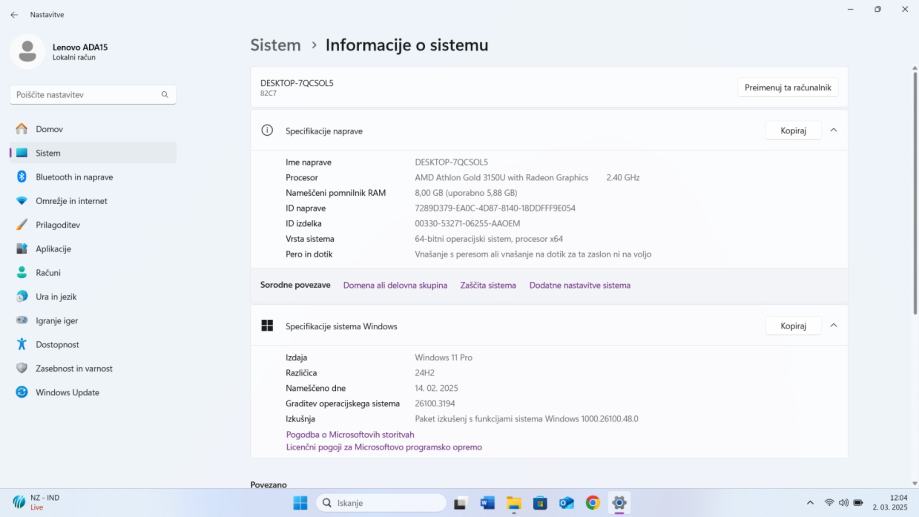Open Bluetooth in naprave settings

pyautogui.click(x=93, y=177)
